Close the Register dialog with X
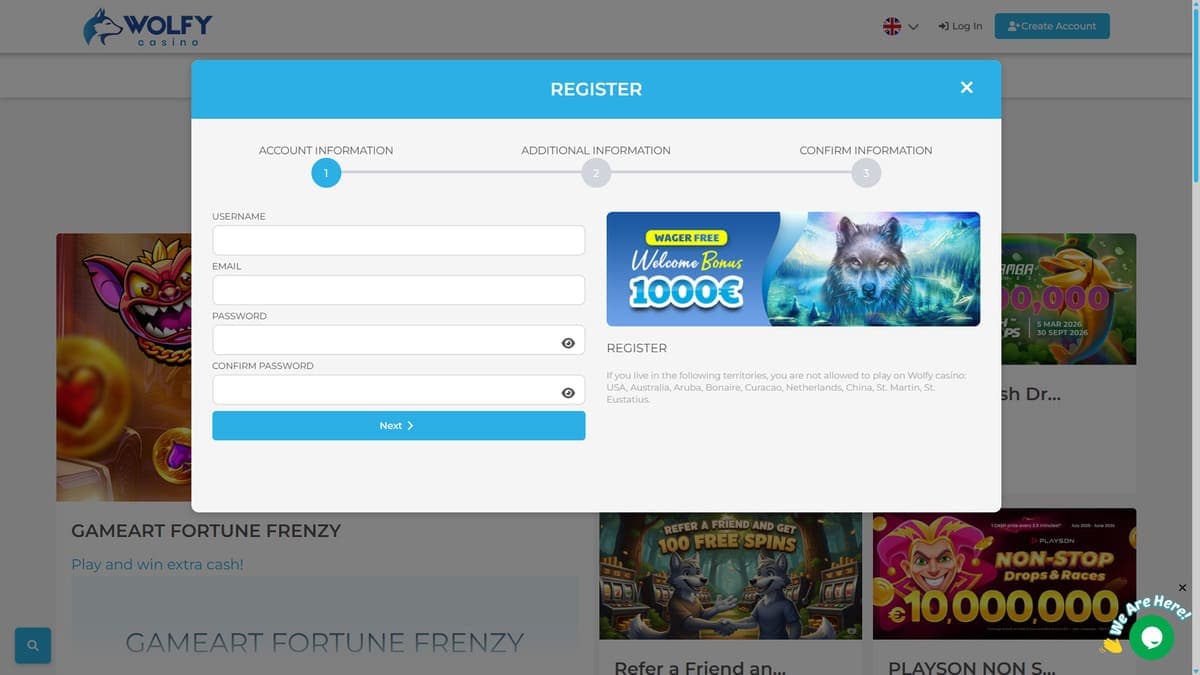This screenshot has width=1200, height=675. (966, 88)
